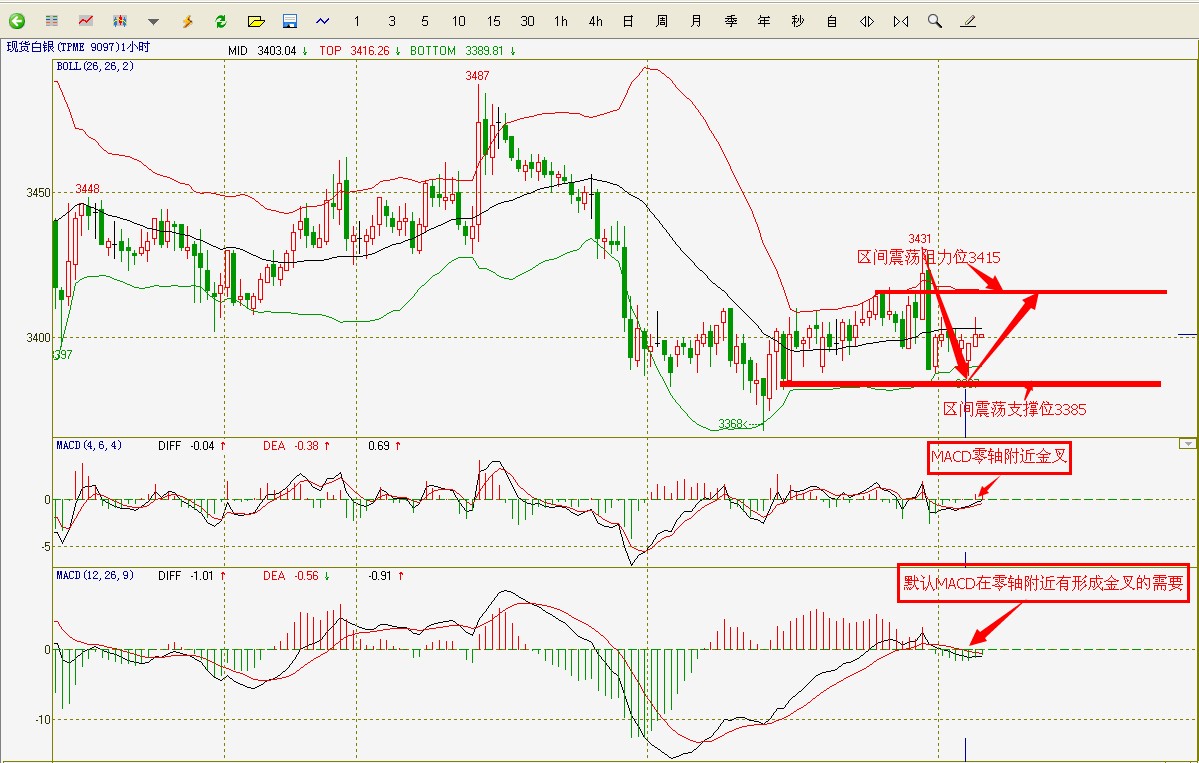Select the red line chart icon

tap(86, 20)
